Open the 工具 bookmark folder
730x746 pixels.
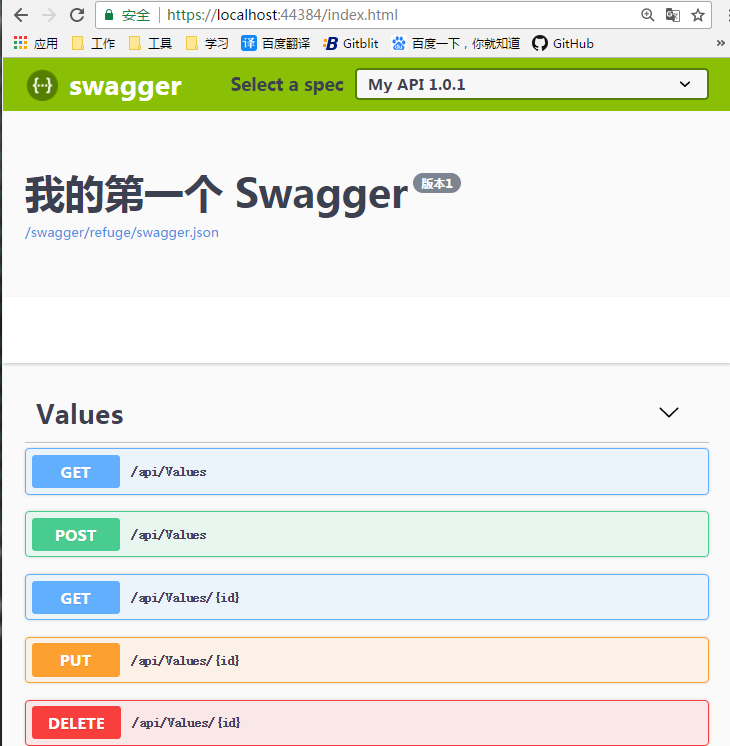coord(150,43)
